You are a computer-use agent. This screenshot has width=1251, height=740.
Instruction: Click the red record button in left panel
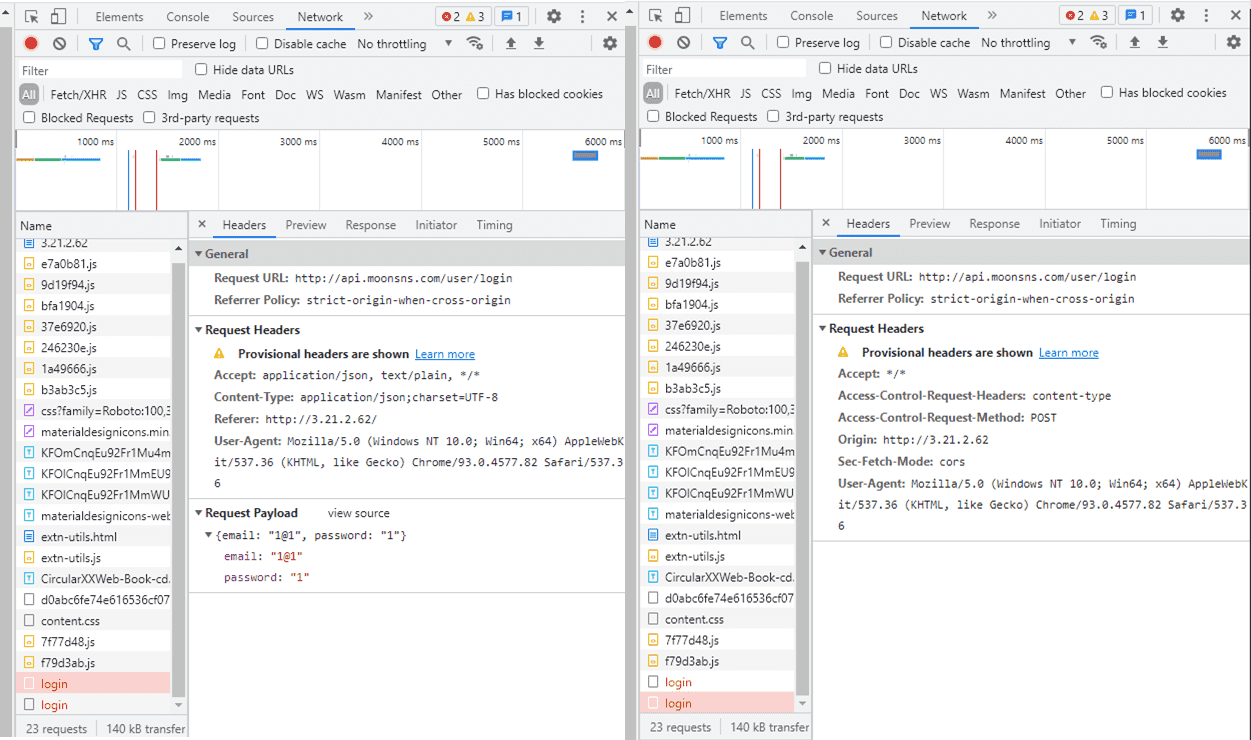pos(31,44)
